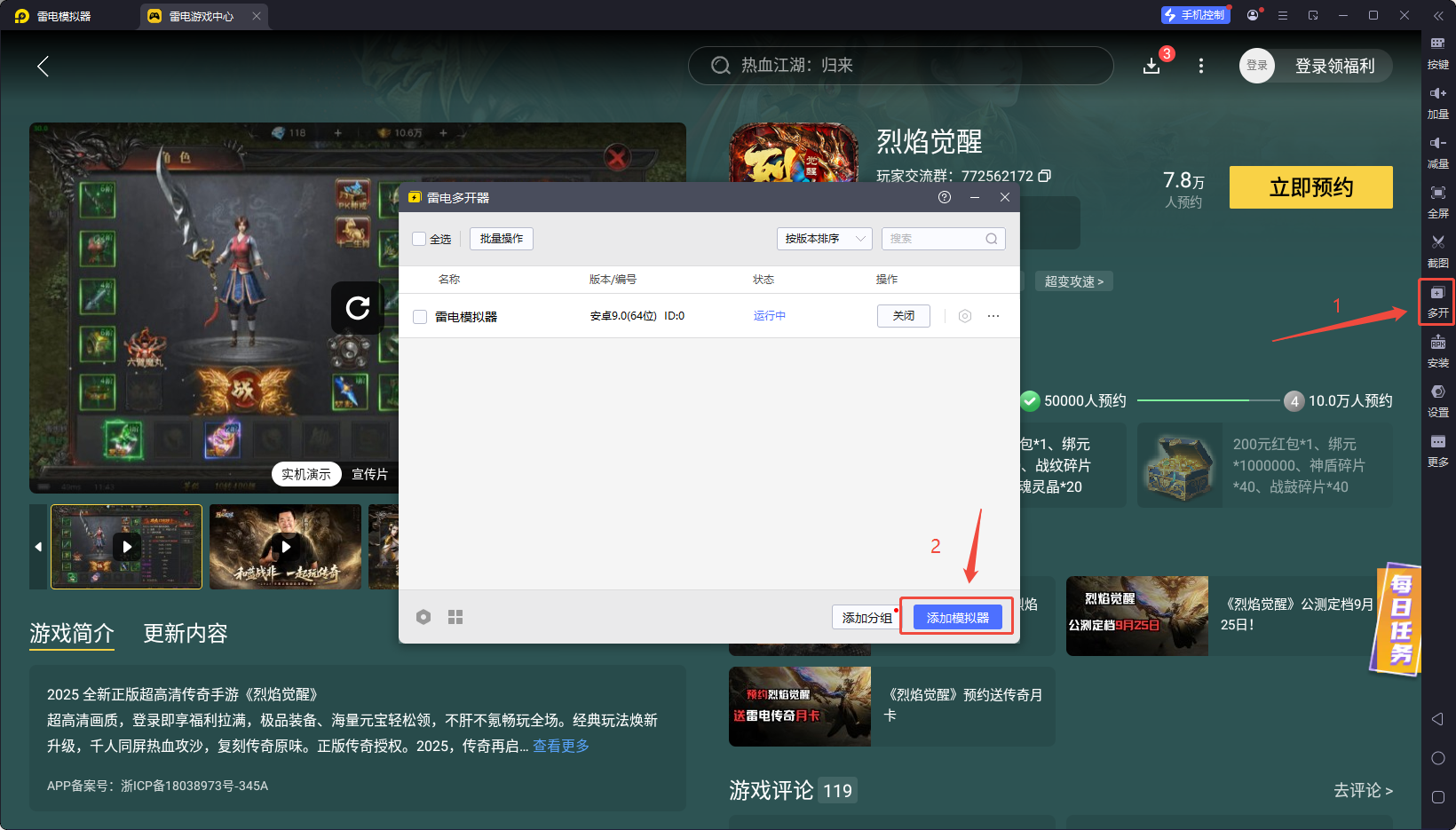Open the title bar hamburger menu
1456x830 pixels.
pyautogui.click(x=1283, y=15)
